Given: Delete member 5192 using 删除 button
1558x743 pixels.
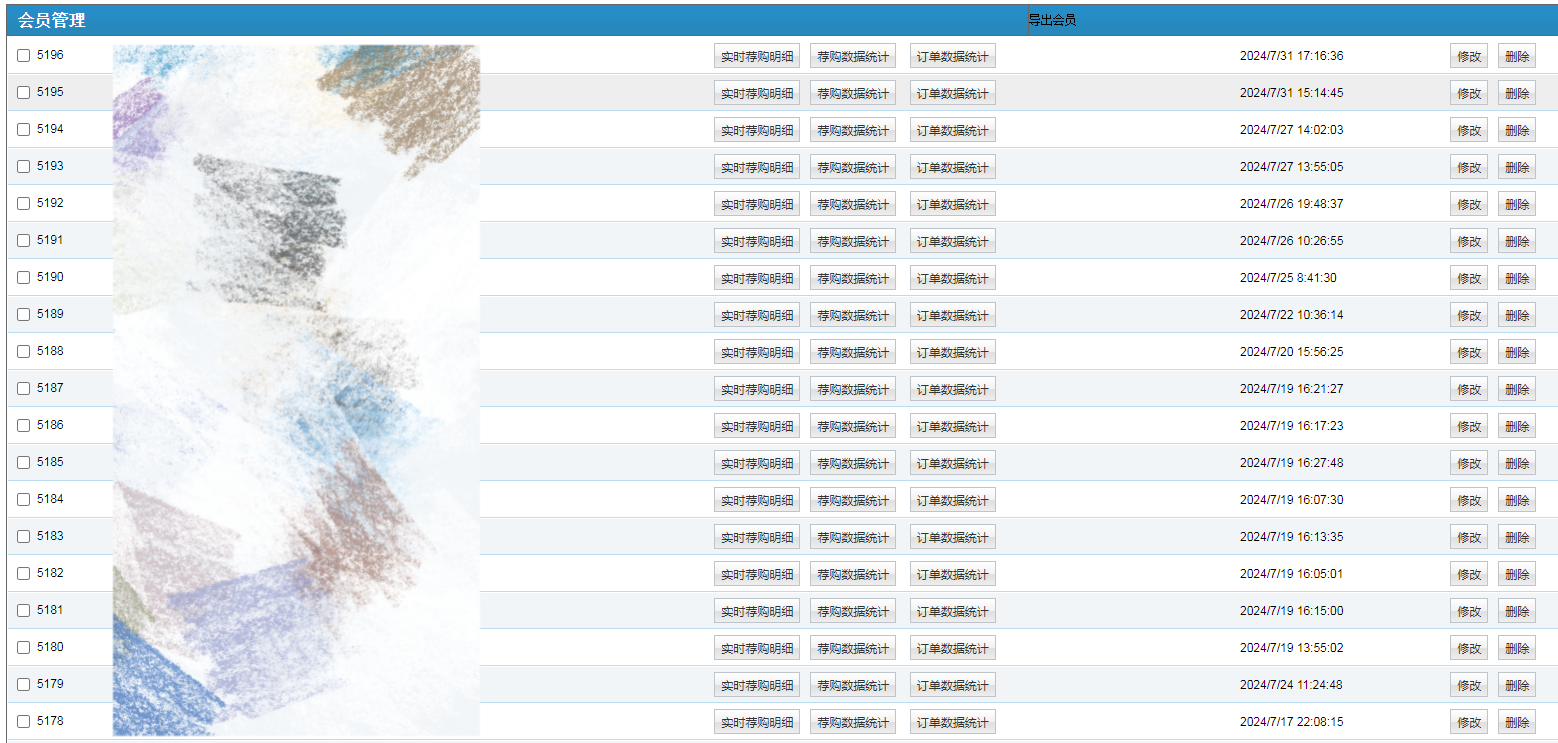Looking at the screenshot, I should [1516, 205].
